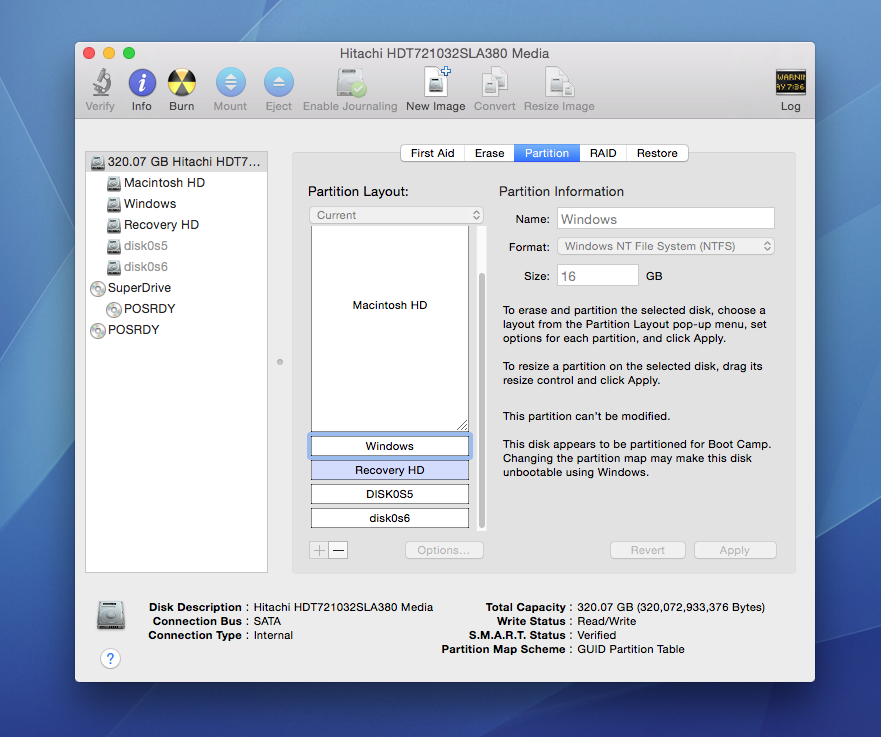
Task: Click the partition Name field
Action: [x=666, y=219]
